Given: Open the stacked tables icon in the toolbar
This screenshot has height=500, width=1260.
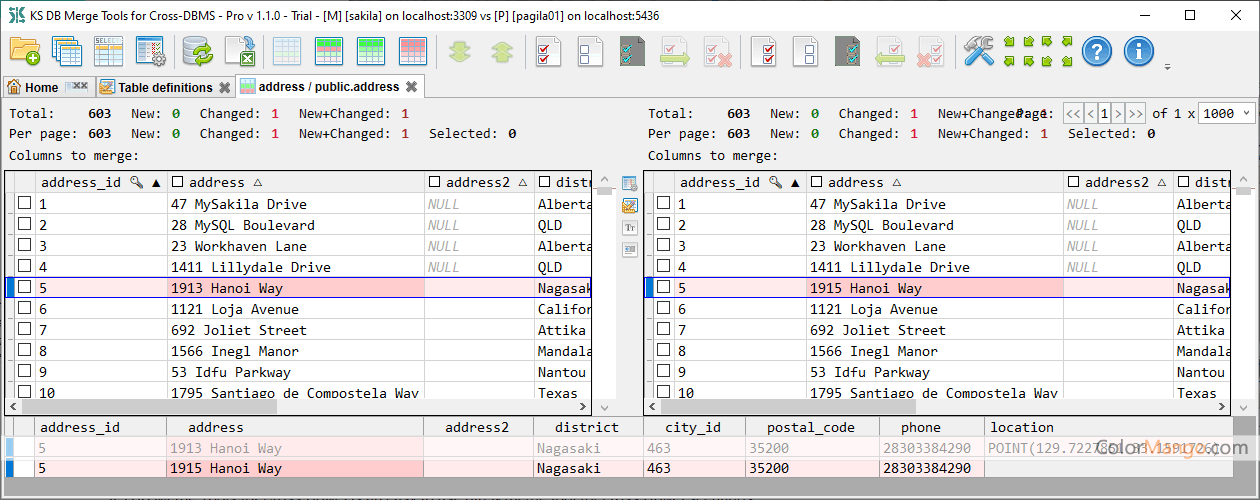Looking at the screenshot, I should pos(67,51).
